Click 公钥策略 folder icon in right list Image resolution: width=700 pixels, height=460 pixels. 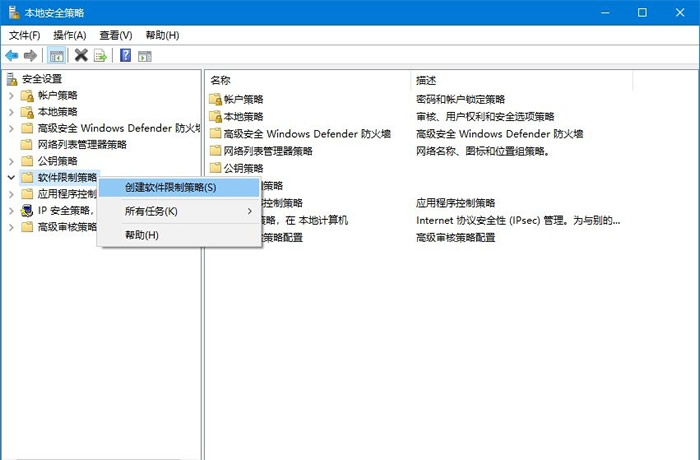tap(216, 168)
